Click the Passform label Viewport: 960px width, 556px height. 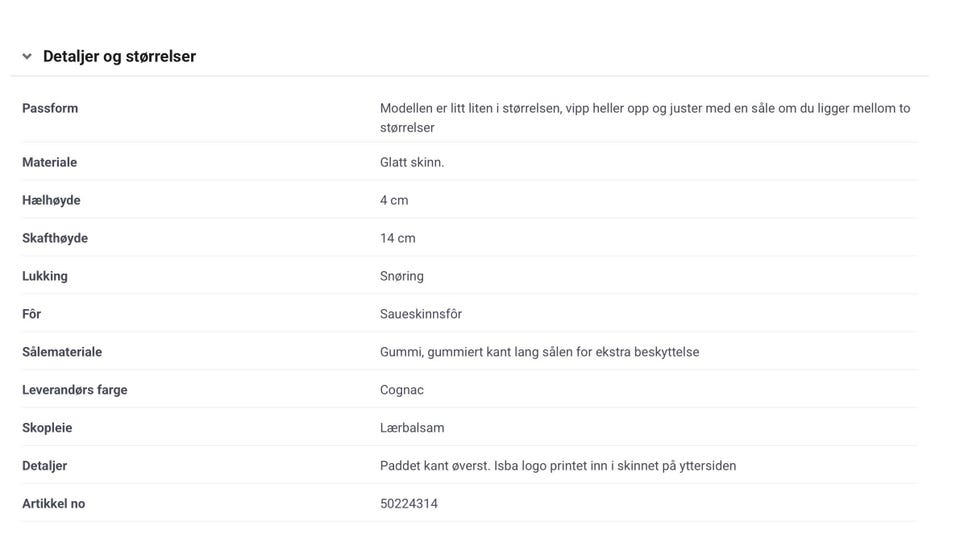coord(50,108)
